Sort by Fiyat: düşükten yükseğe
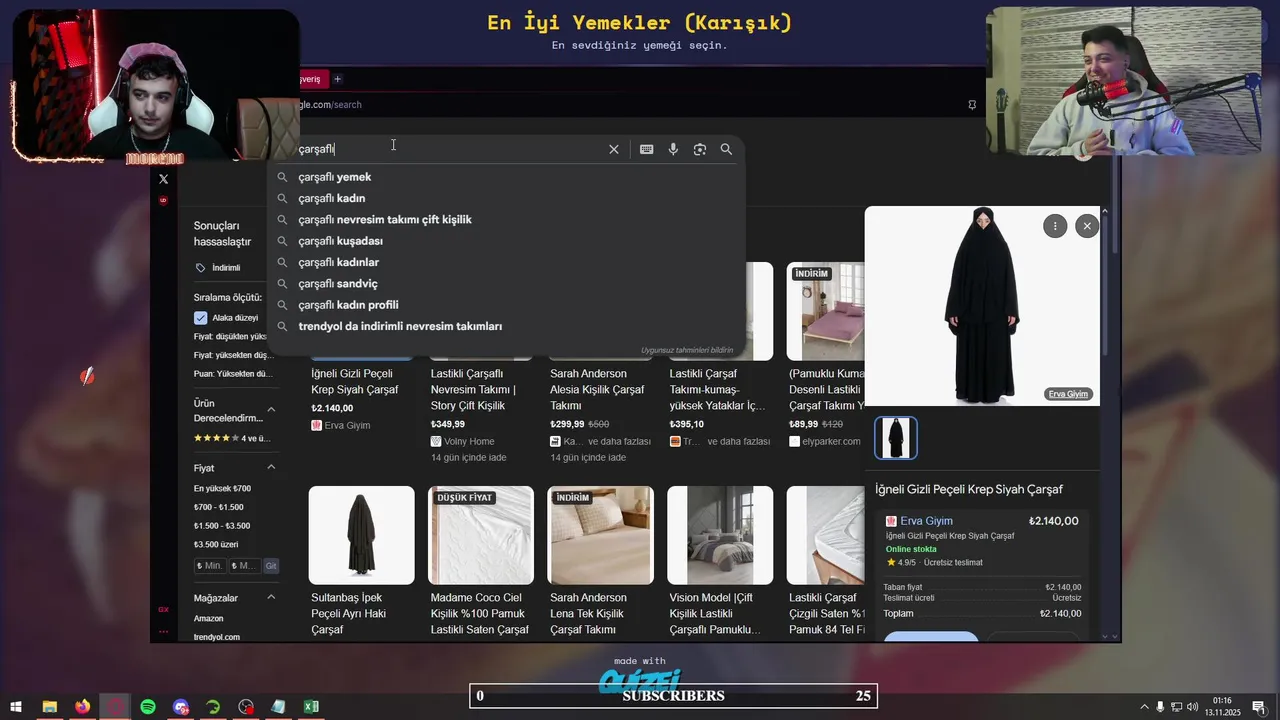Image resolution: width=1280 pixels, height=720 pixels. (231, 337)
